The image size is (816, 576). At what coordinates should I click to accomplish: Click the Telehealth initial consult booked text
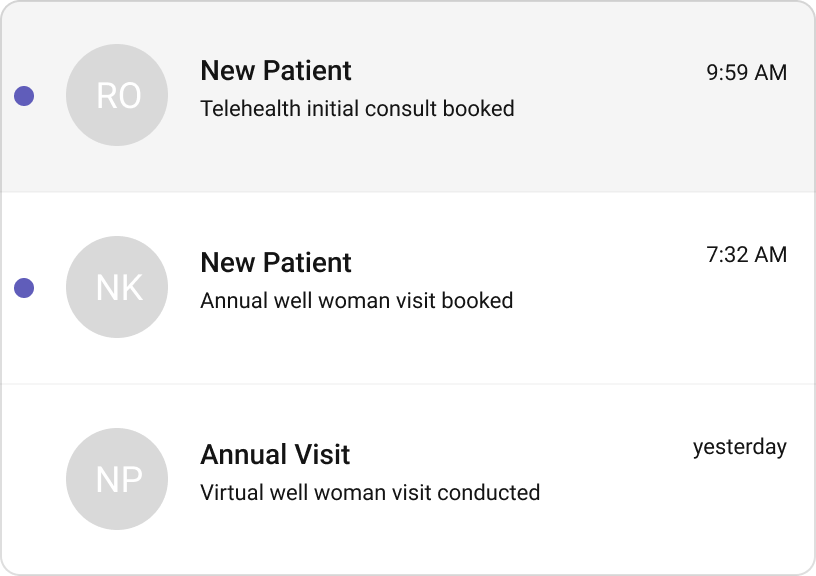point(356,109)
